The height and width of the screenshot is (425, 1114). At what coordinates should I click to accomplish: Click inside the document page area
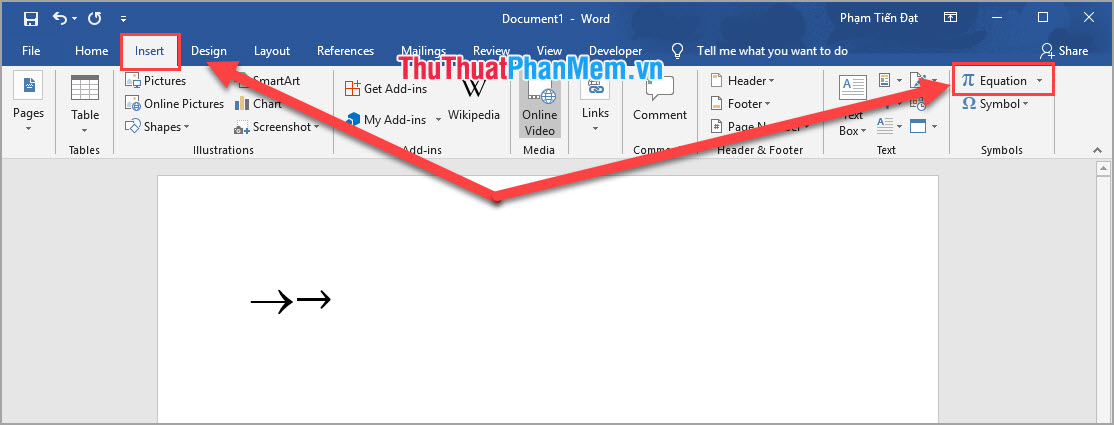click(547, 350)
